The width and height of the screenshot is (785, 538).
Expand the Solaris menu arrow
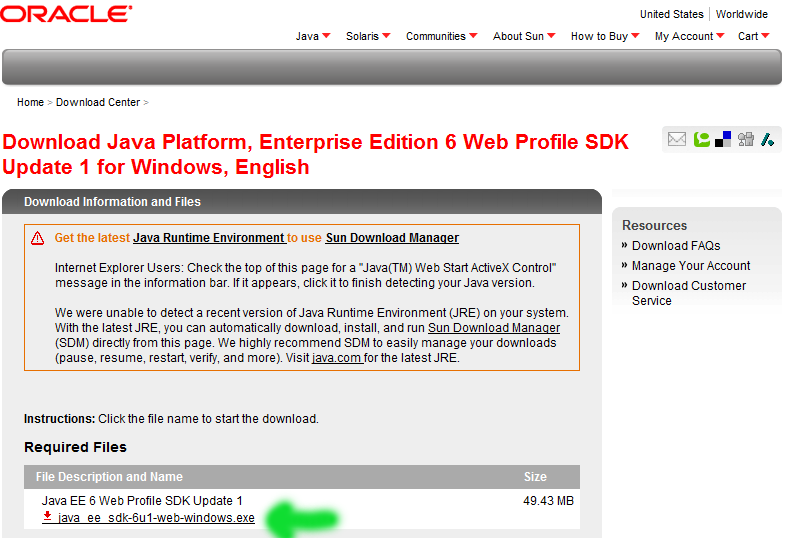pyautogui.click(x=386, y=36)
